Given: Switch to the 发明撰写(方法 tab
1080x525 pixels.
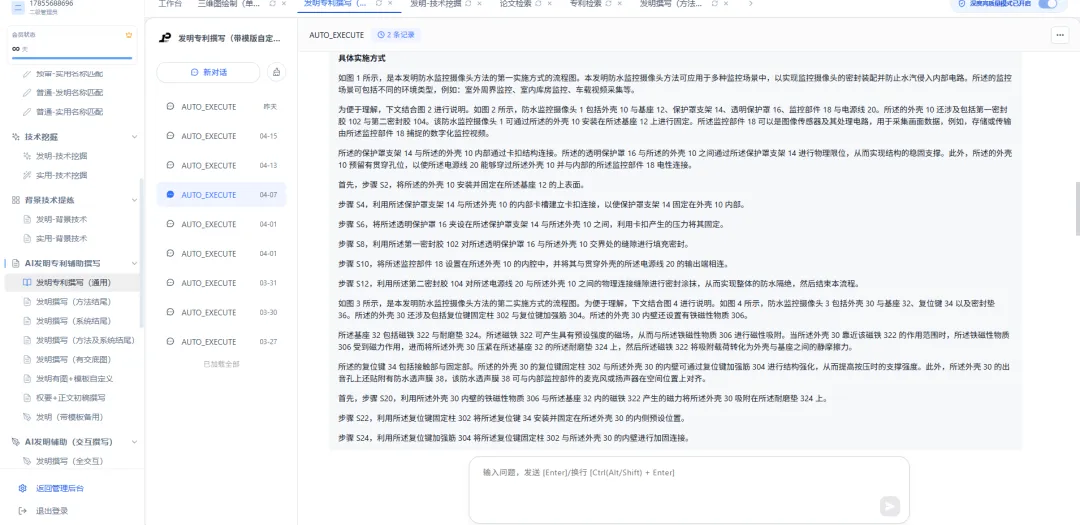Looking at the screenshot, I should pyautogui.click(x=673, y=3).
